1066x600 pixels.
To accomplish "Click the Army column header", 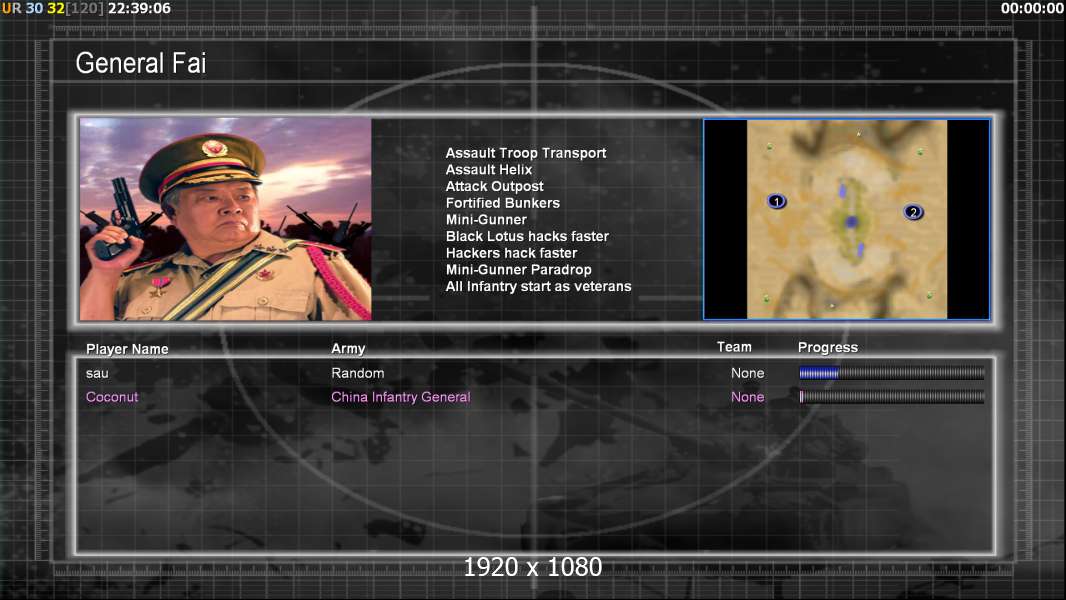I will [348, 349].
